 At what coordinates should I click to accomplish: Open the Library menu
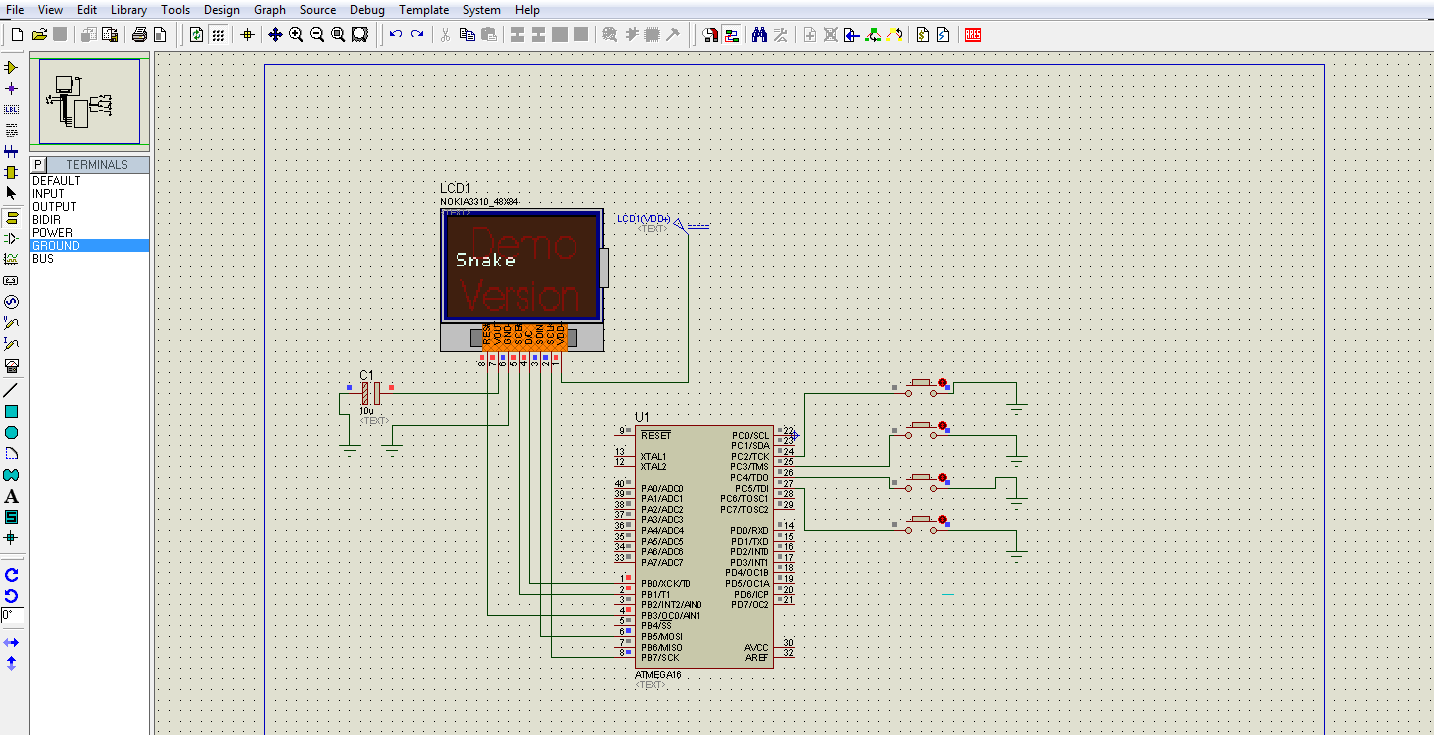point(129,10)
